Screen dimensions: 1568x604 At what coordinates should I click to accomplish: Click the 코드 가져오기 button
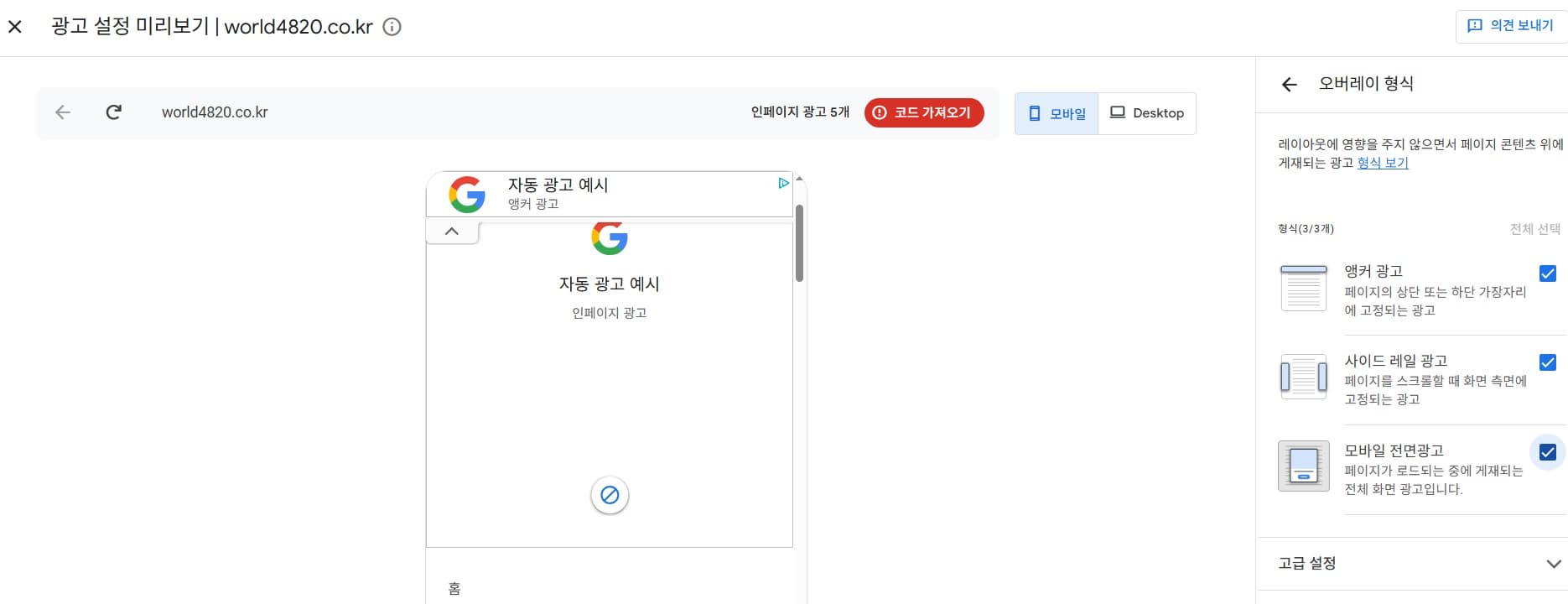pos(924,112)
